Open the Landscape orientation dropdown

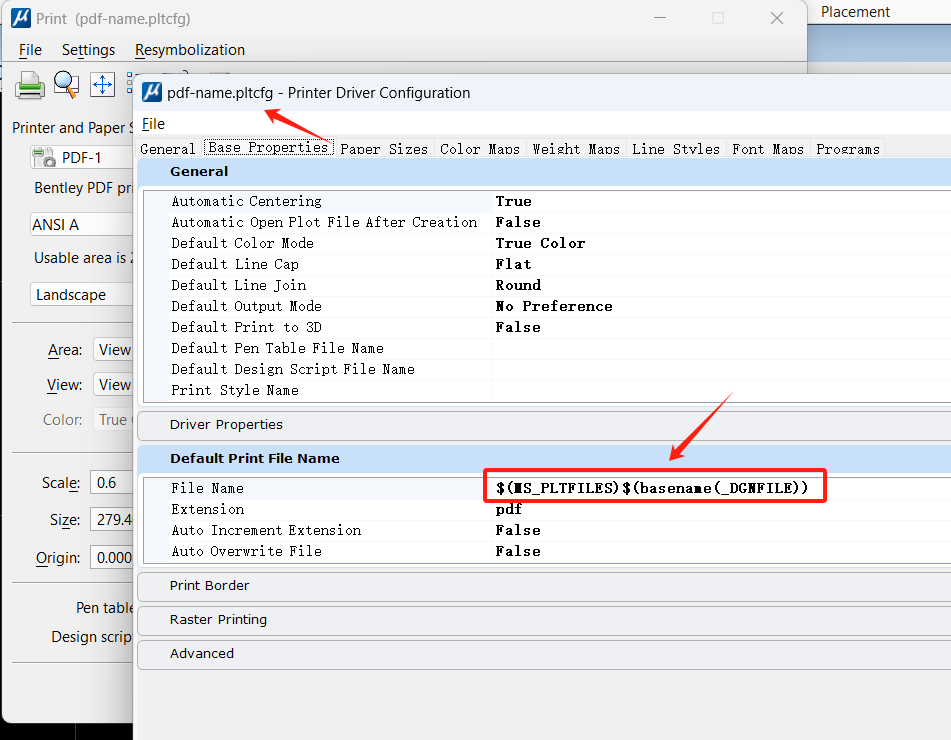[x=81, y=295]
